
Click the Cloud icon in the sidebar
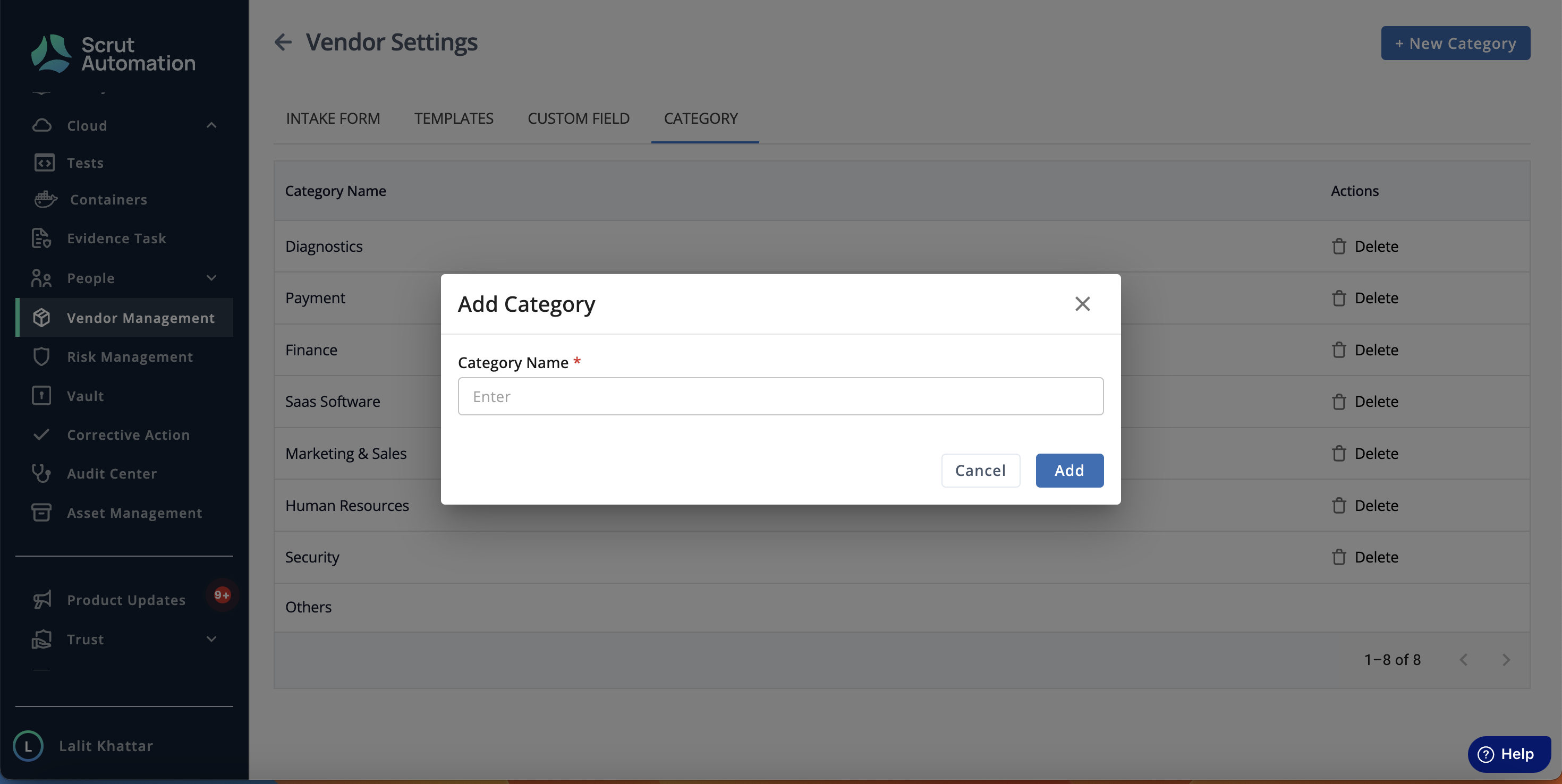pyautogui.click(x=42, y=125)
